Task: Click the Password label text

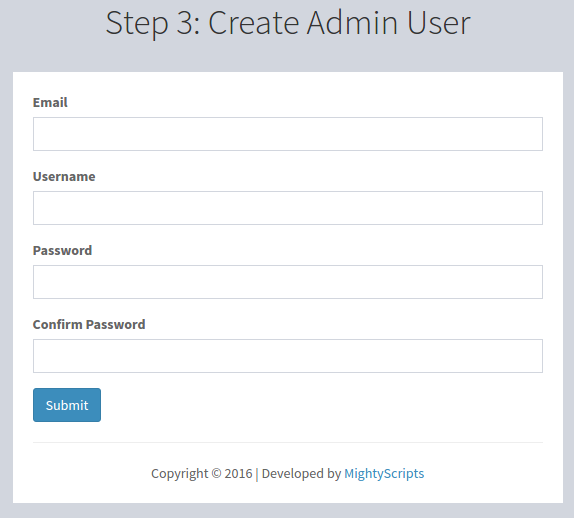Action: coord(62,250)
